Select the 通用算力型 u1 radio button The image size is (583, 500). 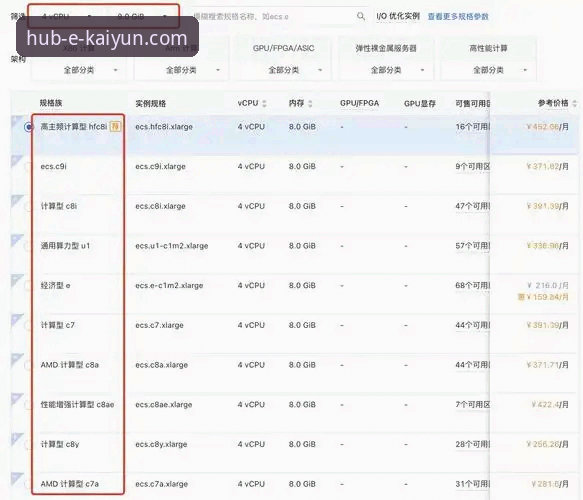pyautogui.click(x=29, y=246)
